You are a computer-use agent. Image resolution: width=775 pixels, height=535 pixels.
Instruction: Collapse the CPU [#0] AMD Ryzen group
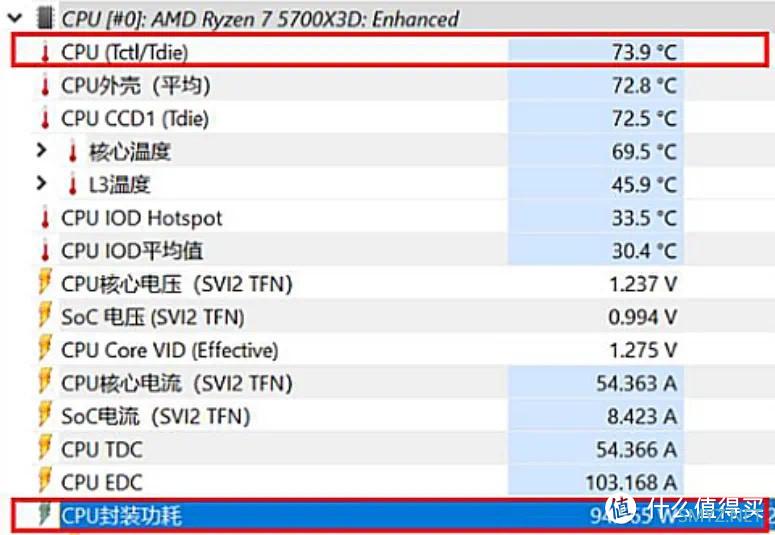click(15, 18)
